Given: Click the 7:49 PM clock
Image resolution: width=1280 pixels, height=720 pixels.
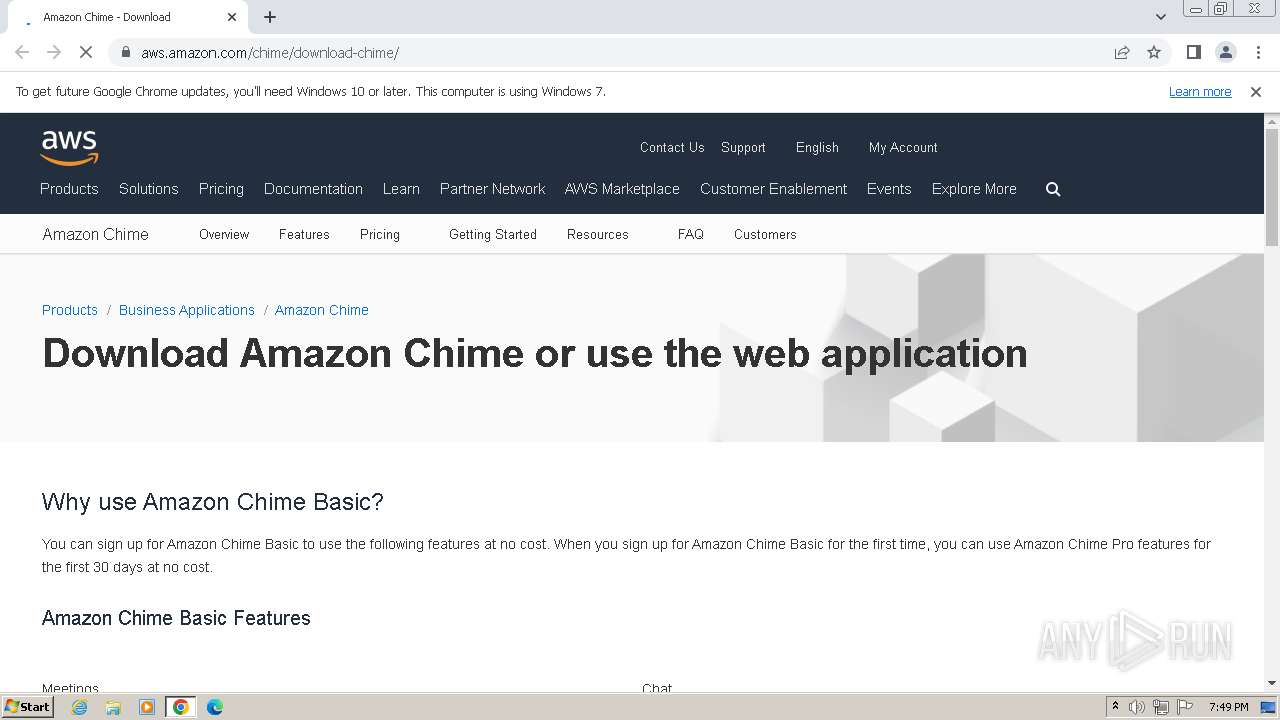Looking at the screenshot, I should pyautogui.click(x=1228, y=707).
